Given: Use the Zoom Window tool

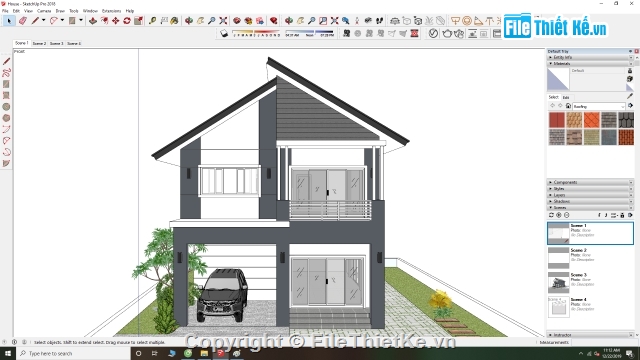Looking at the screenshot, I should click(323, 20).
